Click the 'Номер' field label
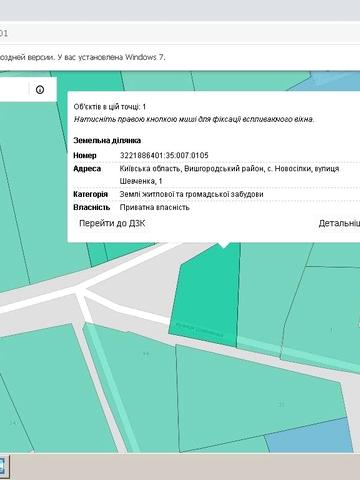This screenshot has width=360, height=480. coord(85,155)
